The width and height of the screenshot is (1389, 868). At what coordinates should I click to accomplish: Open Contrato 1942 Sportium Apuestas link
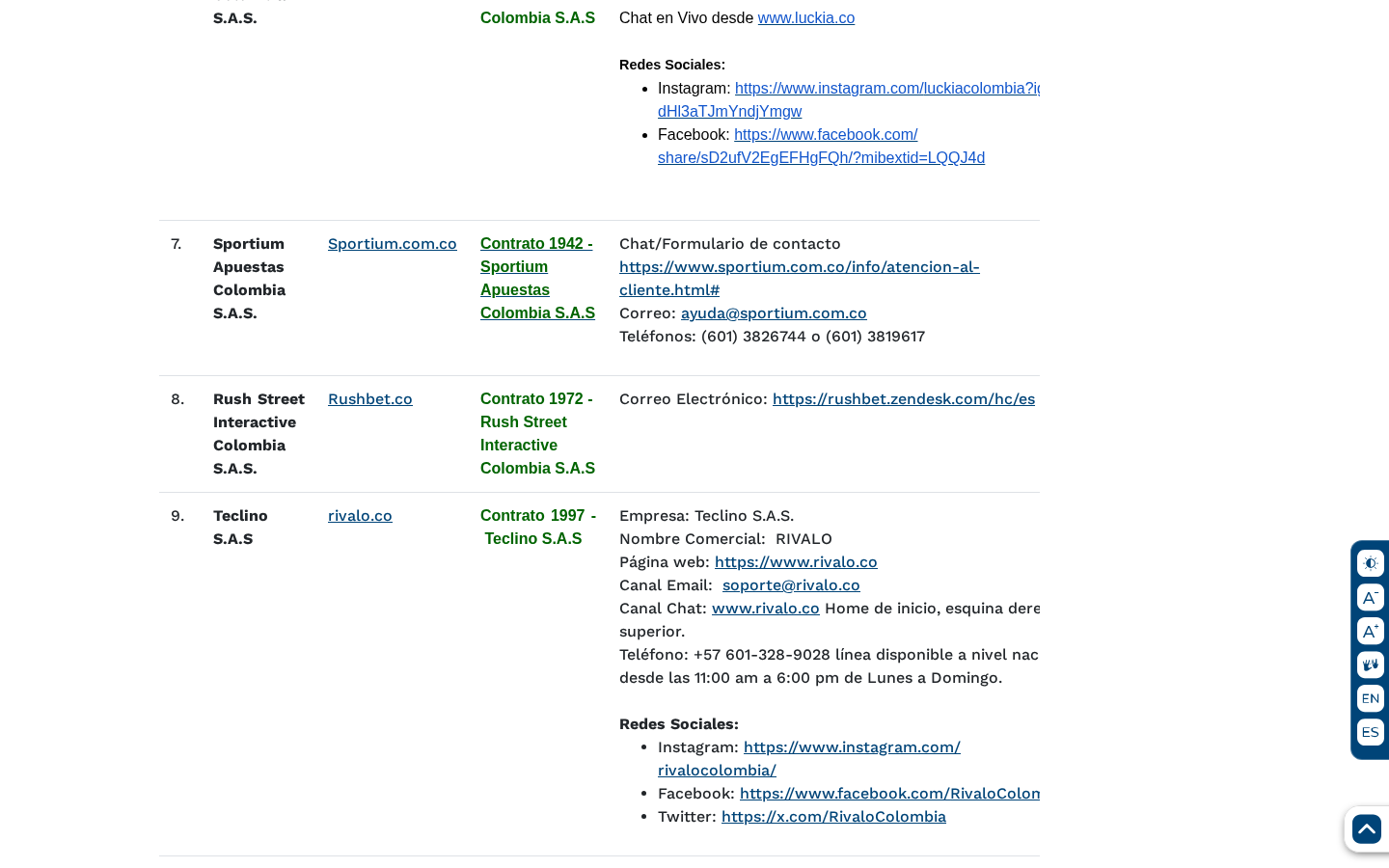click(x=537, y=278)
